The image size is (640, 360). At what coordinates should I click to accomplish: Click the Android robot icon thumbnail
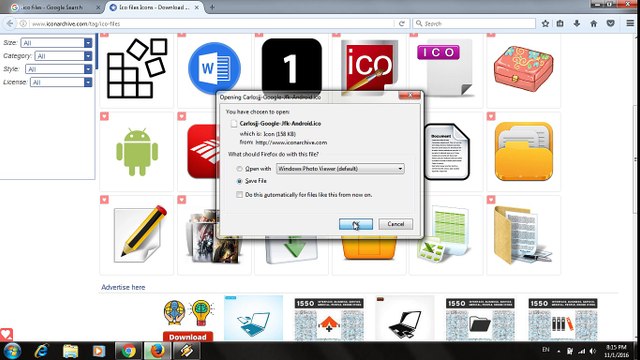point(137,152)
